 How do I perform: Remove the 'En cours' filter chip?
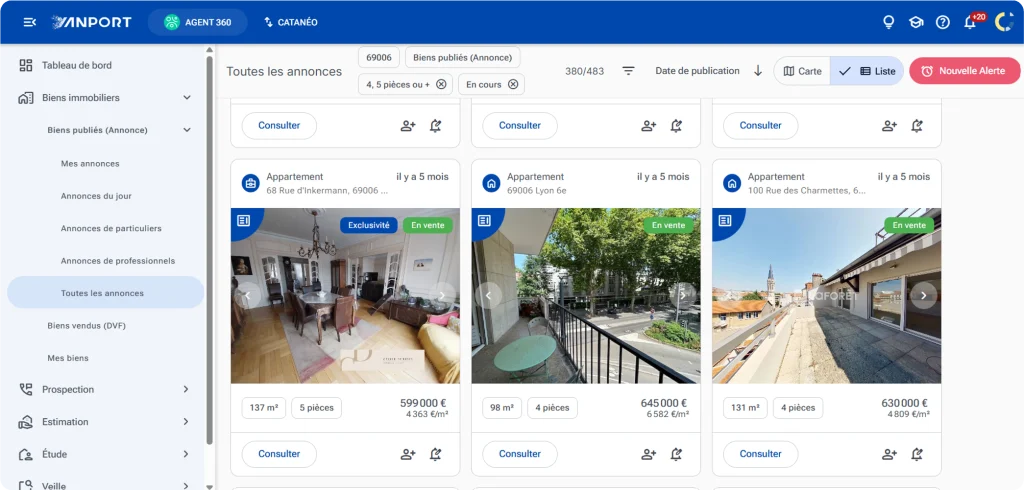[513, 85]
